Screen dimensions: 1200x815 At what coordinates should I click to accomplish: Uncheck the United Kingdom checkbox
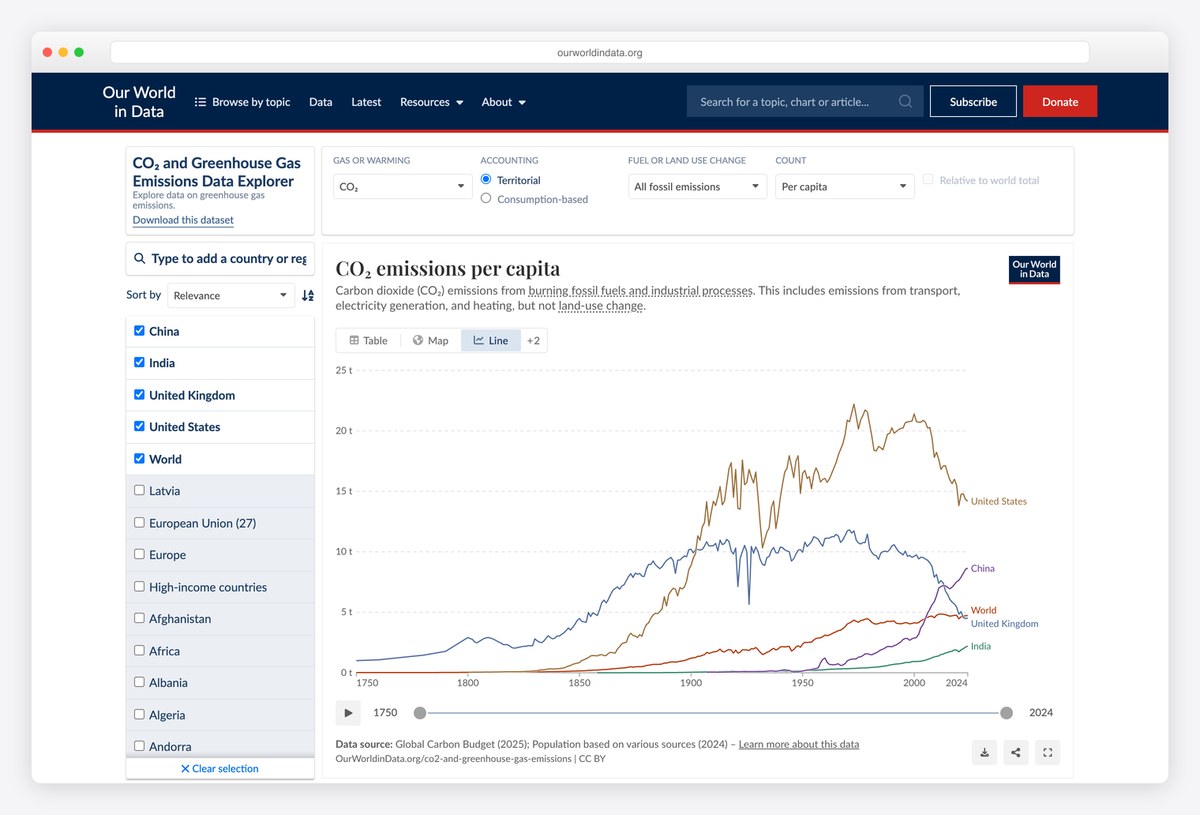139,394
